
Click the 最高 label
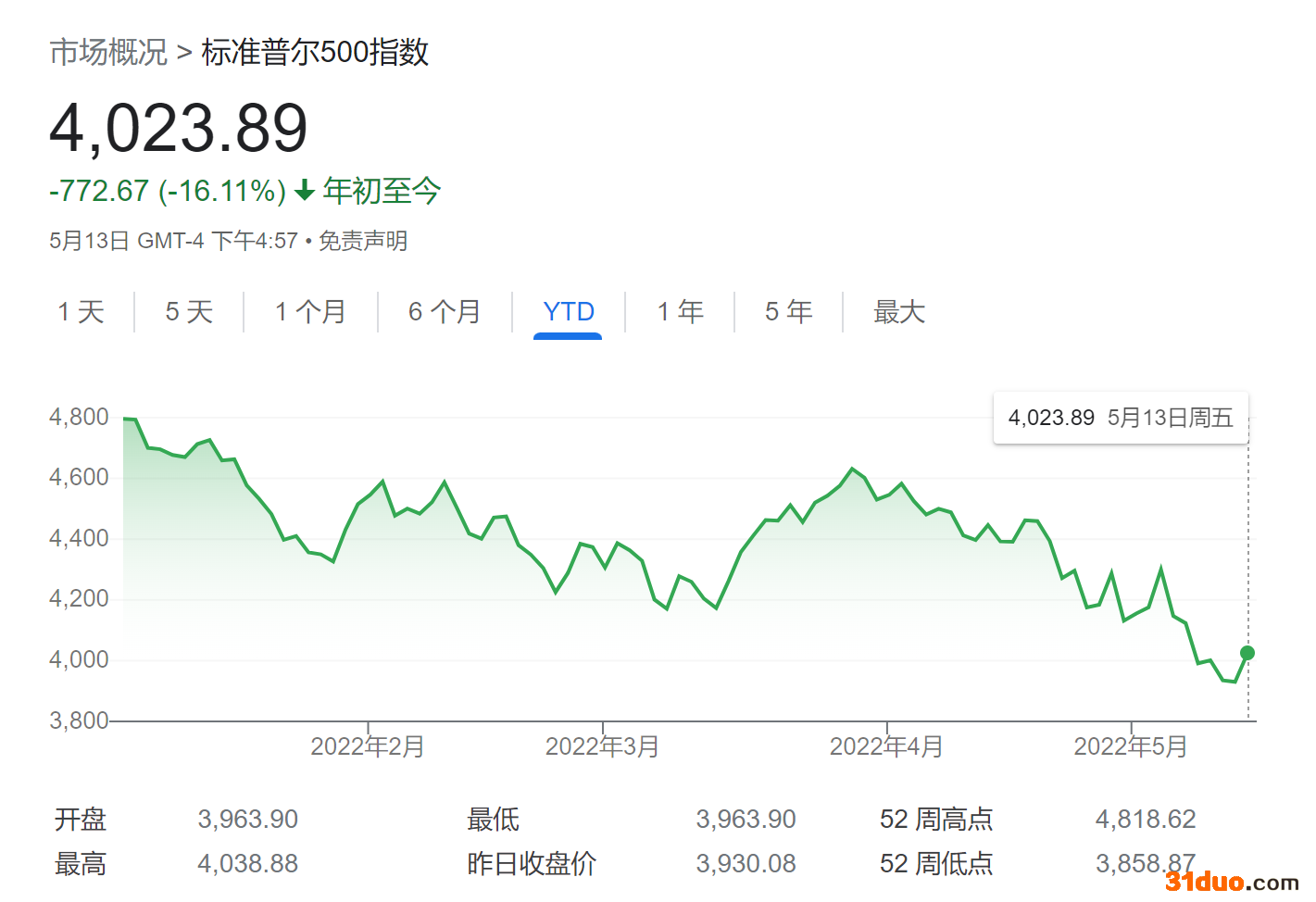[x=81, y=864]
